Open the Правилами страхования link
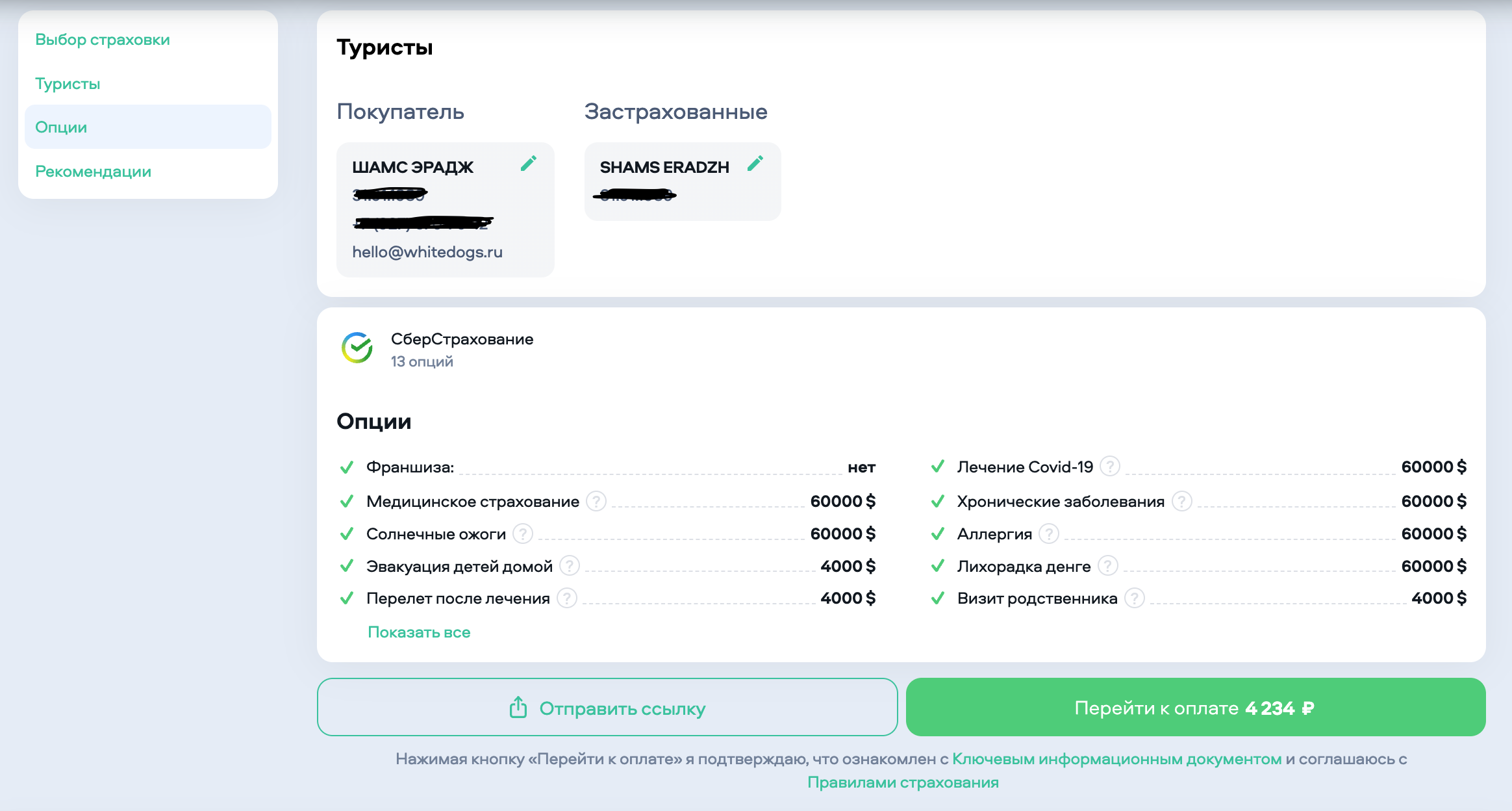This screenshot has height=811, width=1512. coord(903,782)
